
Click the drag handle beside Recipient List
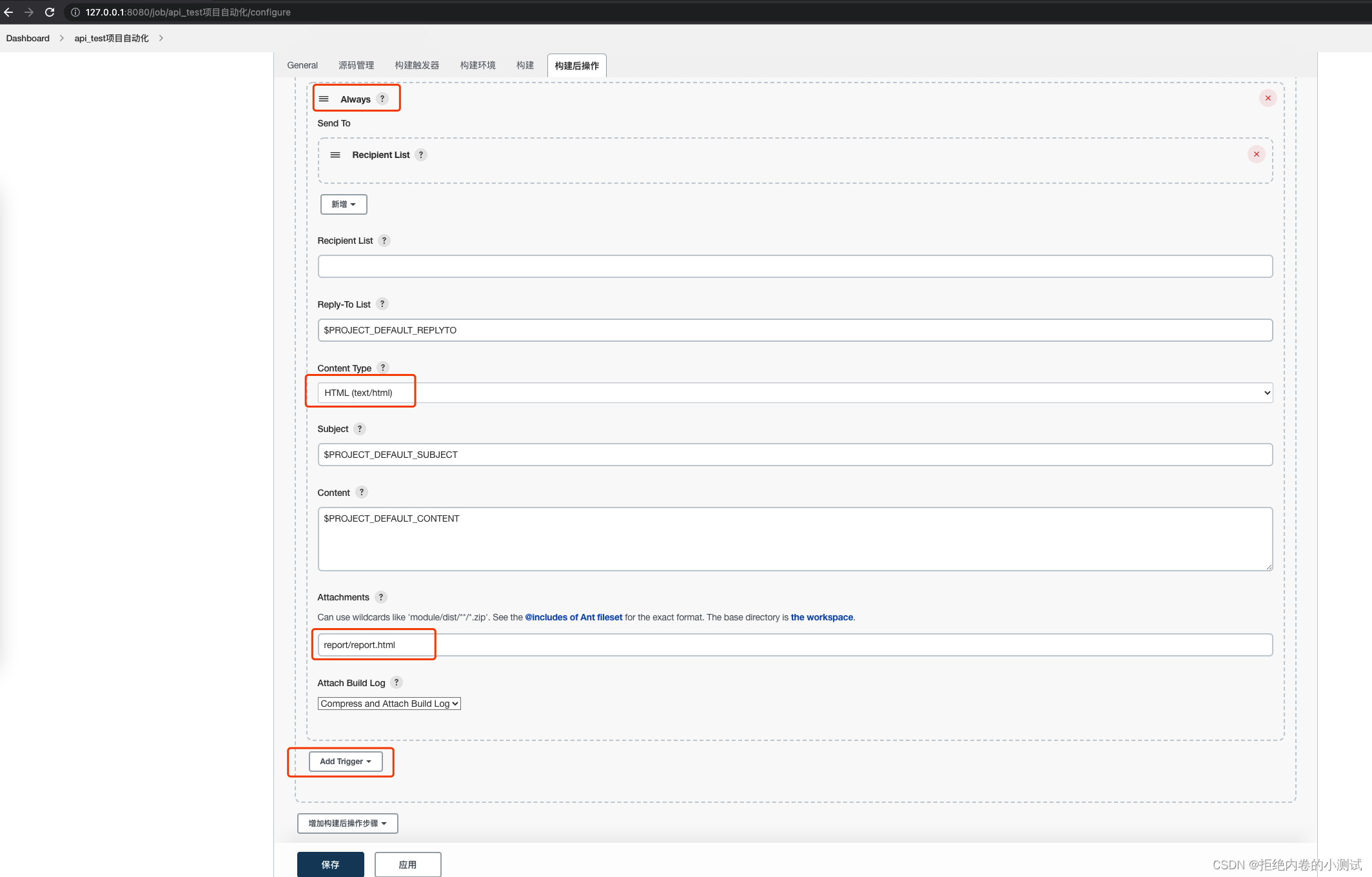(335, 155)
